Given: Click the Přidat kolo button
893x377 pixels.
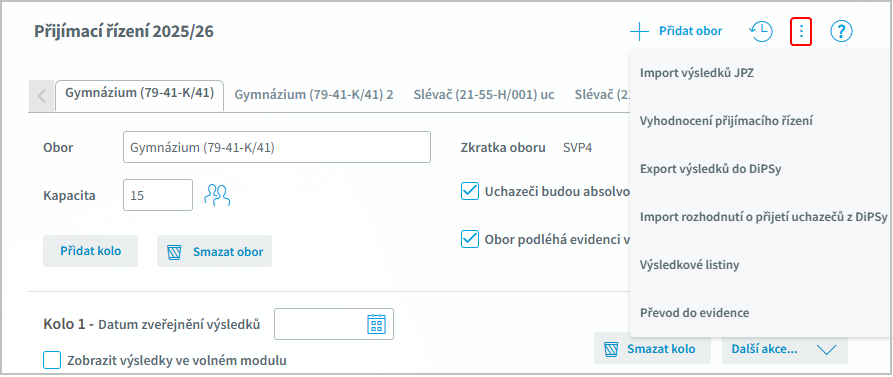Looking at the screenshot, I should coord(91,251).
